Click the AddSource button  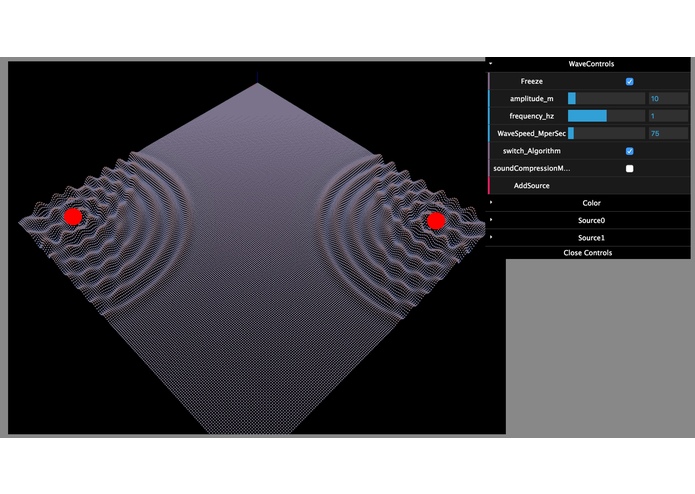[x=590, y=186]
